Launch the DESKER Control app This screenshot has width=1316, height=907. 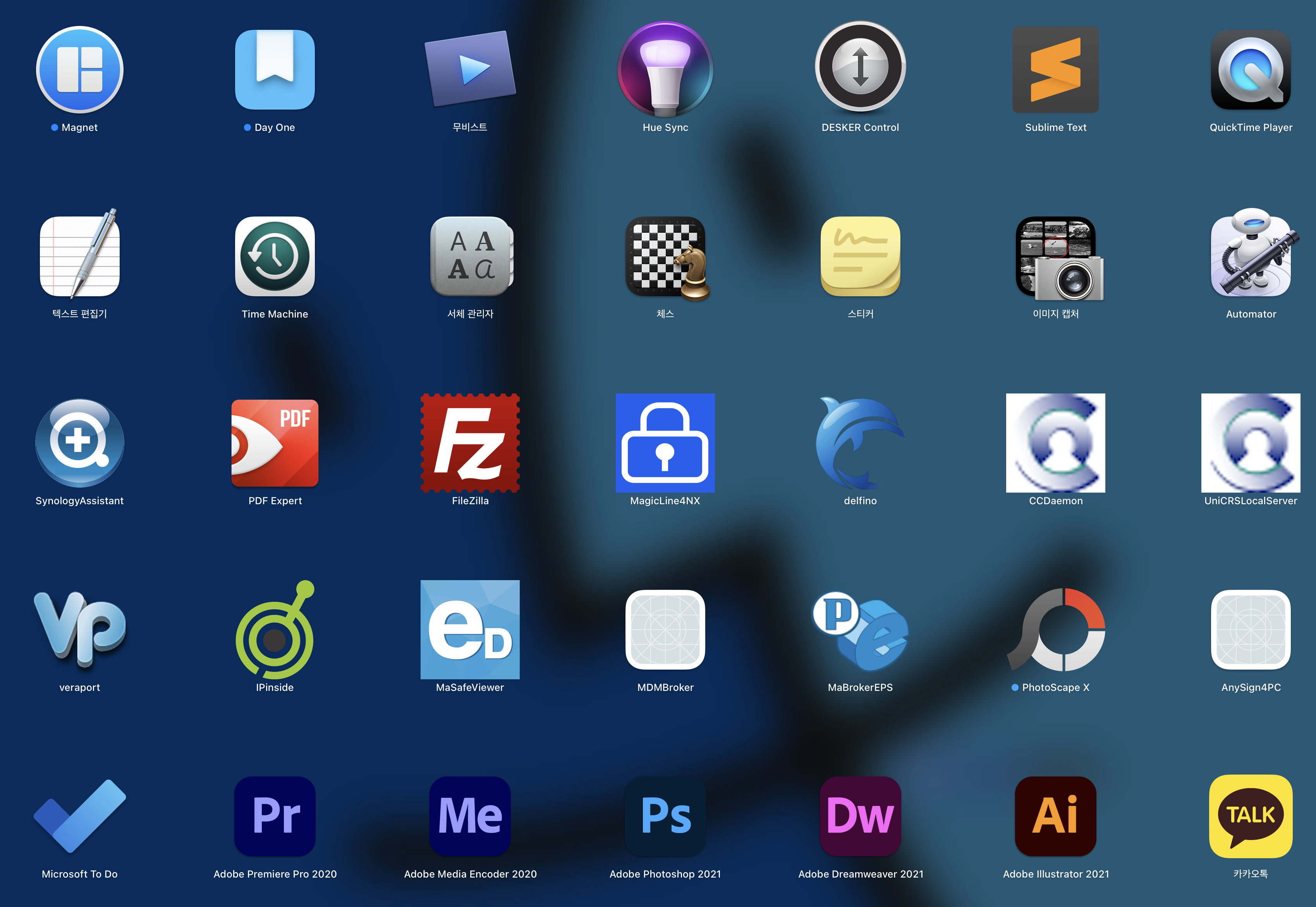click(860, 67)
